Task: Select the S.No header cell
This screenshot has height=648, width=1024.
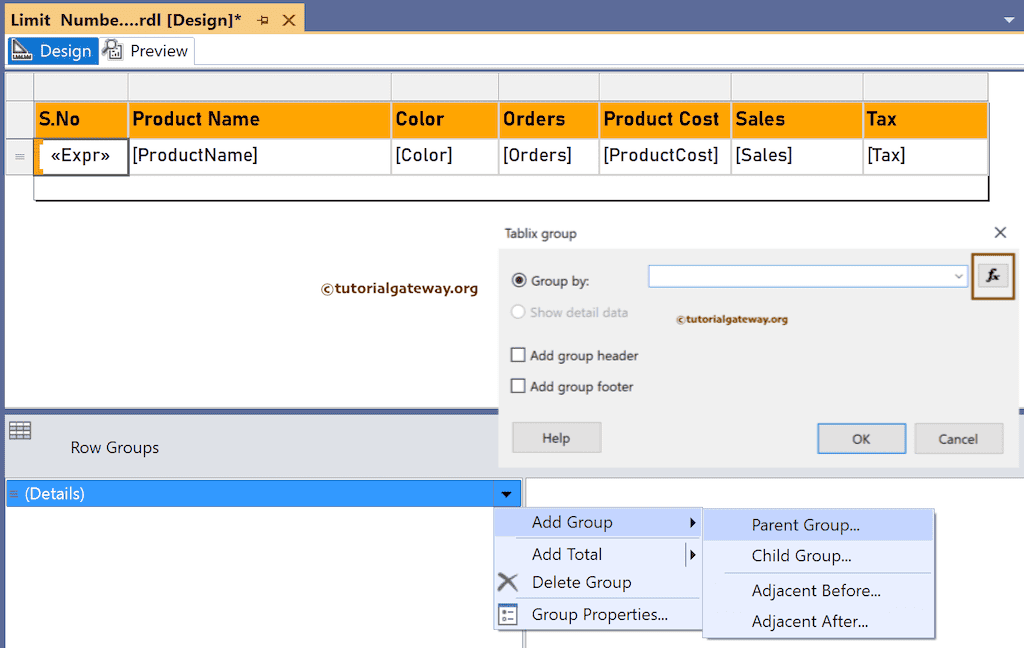Action: (81, 120)
